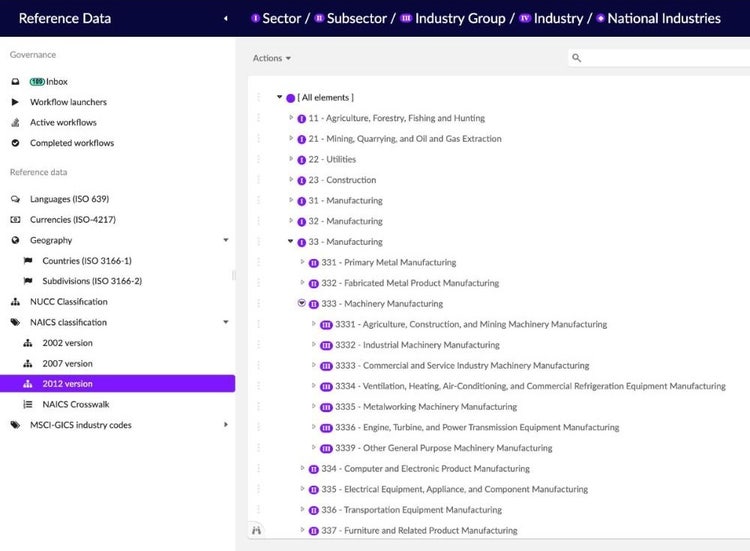
Task: Click the sidebar resize handle
Action: (x=234, y=276)
